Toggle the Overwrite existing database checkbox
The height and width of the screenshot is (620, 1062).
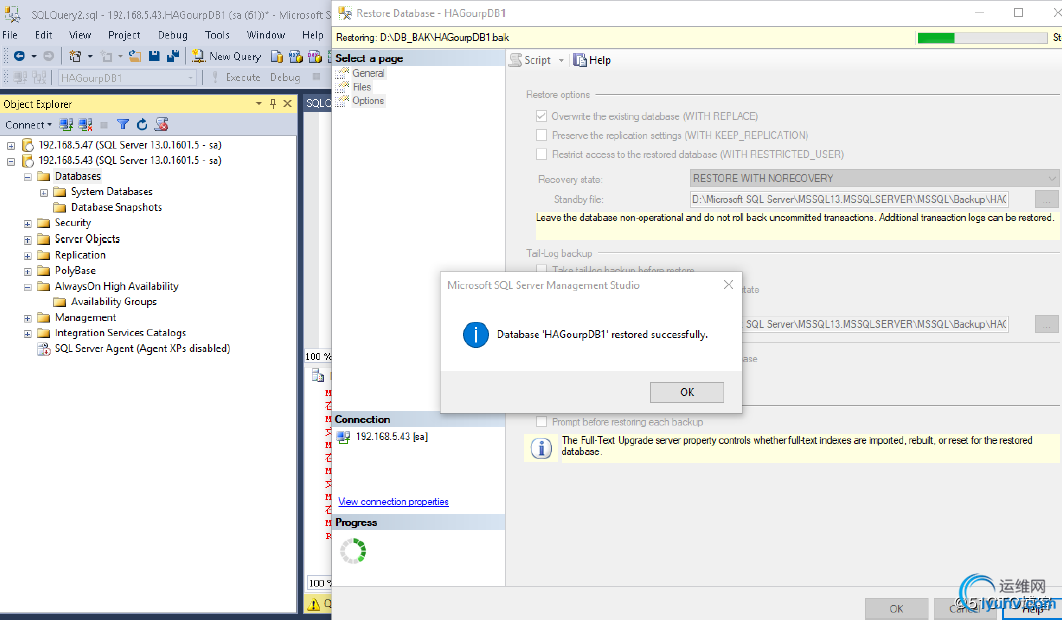[x=541, y=117]
